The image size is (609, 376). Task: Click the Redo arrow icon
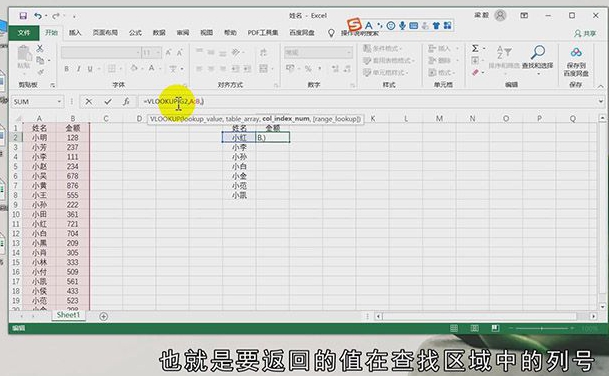pyautogui.click(x=56, y=16)
